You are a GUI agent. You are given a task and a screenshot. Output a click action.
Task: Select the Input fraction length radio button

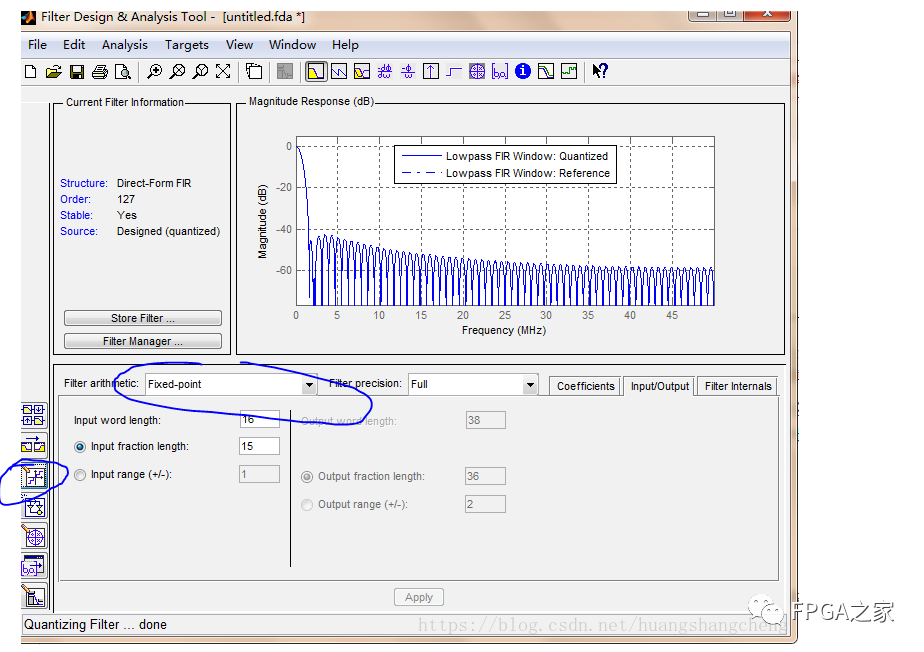pyautogui.click(x=80, y=447)
